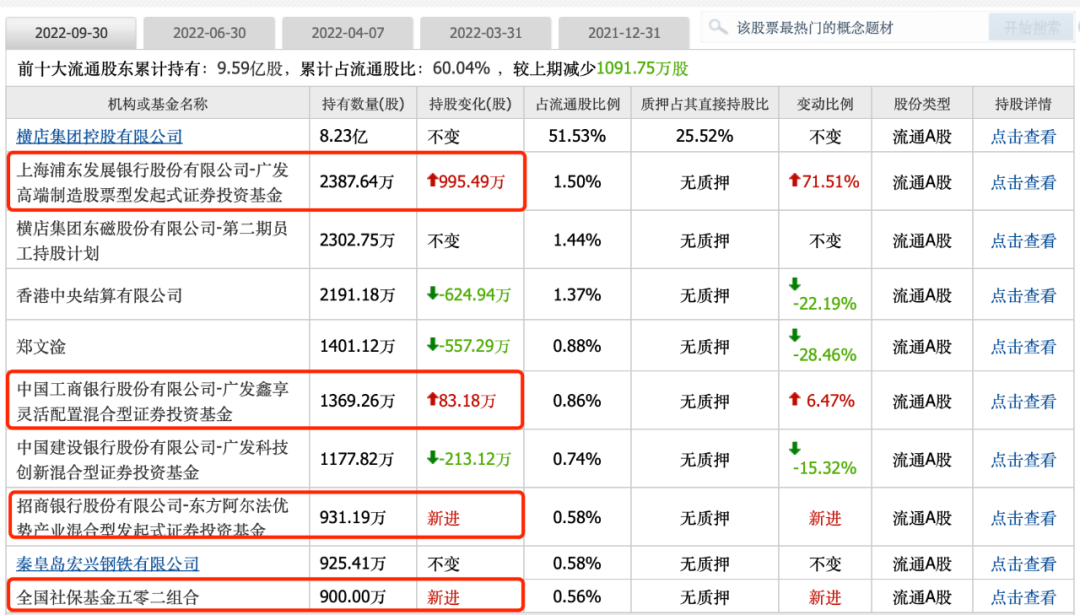The image size is (1080, 615).
Task: Click 点击查看 for 第二期员工持股计划 row
Action: (1023, 241)
